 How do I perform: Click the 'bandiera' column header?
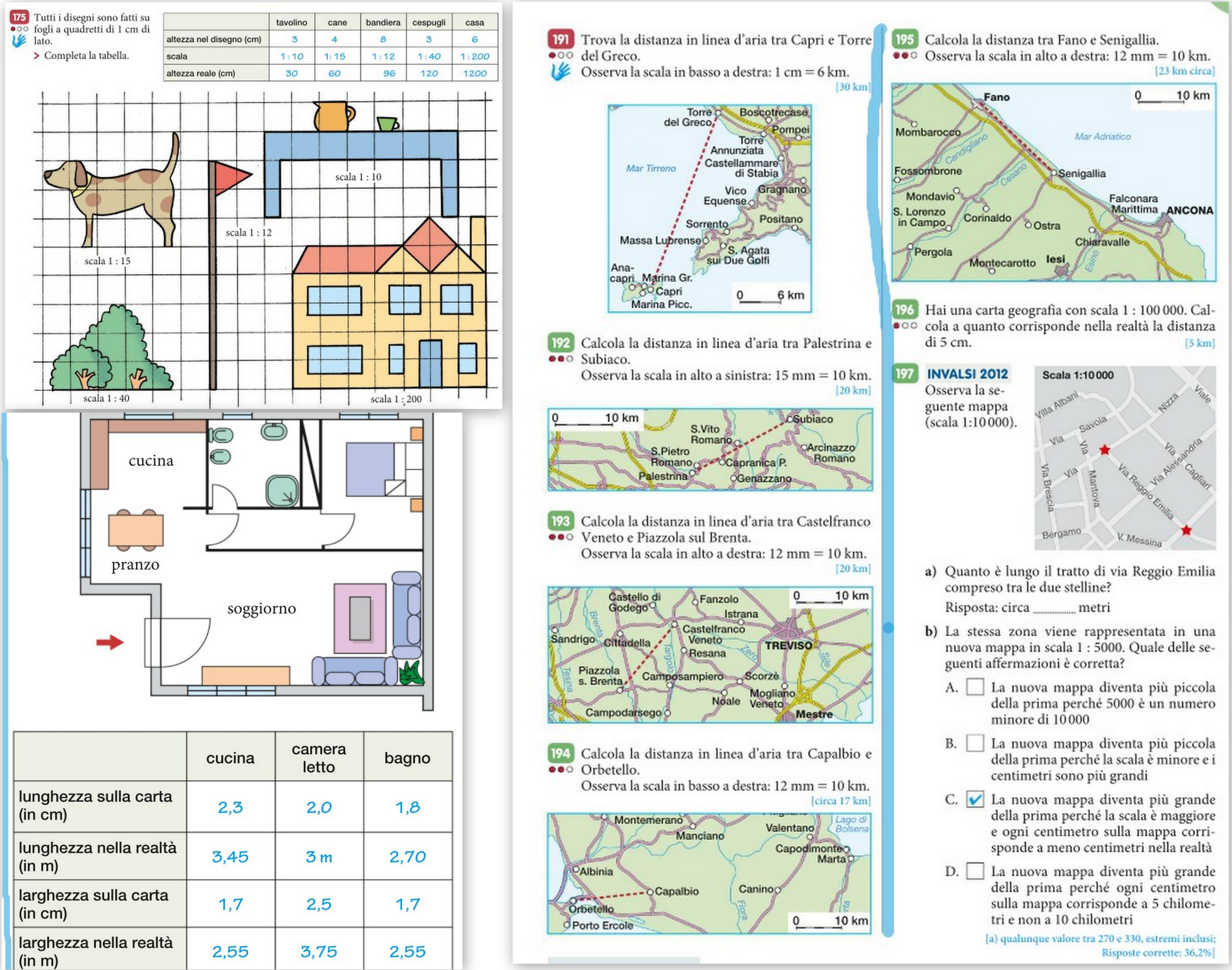point(383,22)
